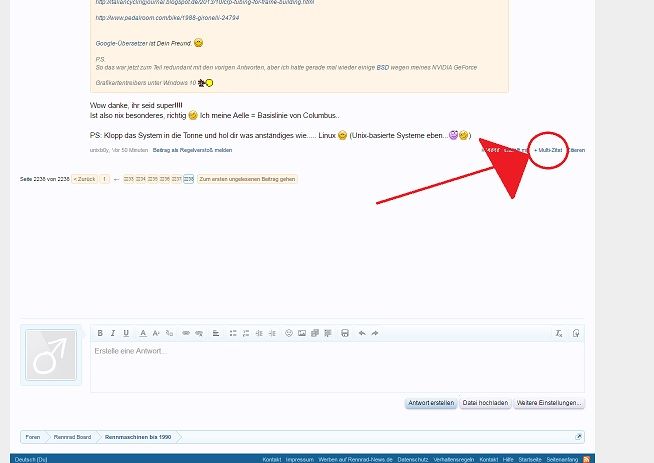Open the text color picker
Screen dimensions: 654x463
tap(143, 333)
